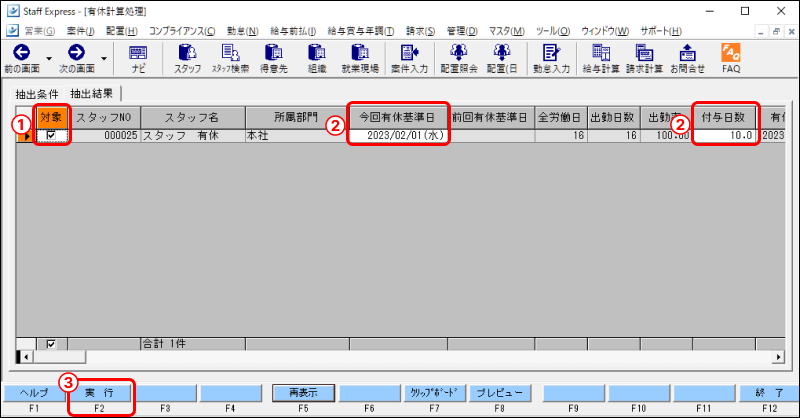Click the ヘルプ F1 button
The image size is (800, 418).
point(34,393)
